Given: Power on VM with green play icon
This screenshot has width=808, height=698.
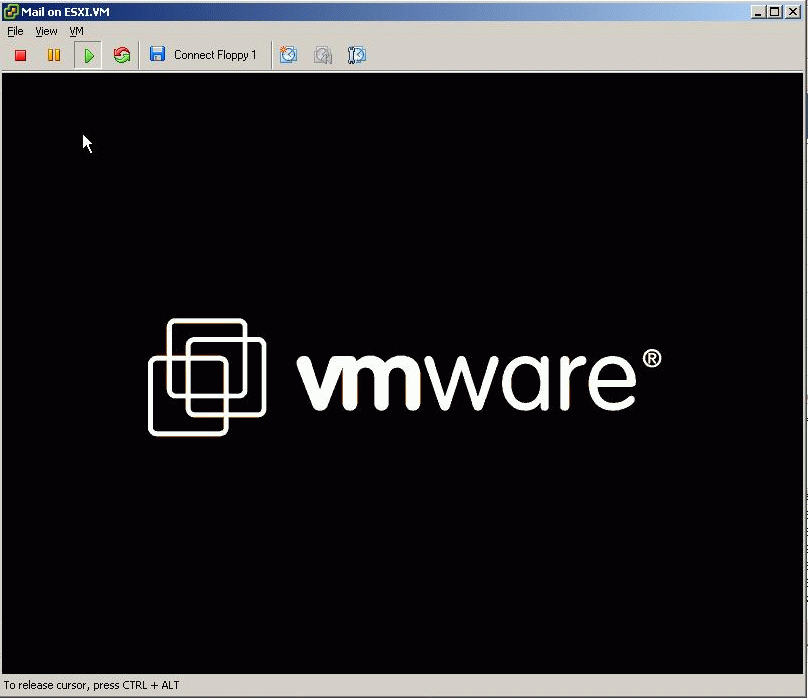Looking at the screenshot, I should [89, 55].
